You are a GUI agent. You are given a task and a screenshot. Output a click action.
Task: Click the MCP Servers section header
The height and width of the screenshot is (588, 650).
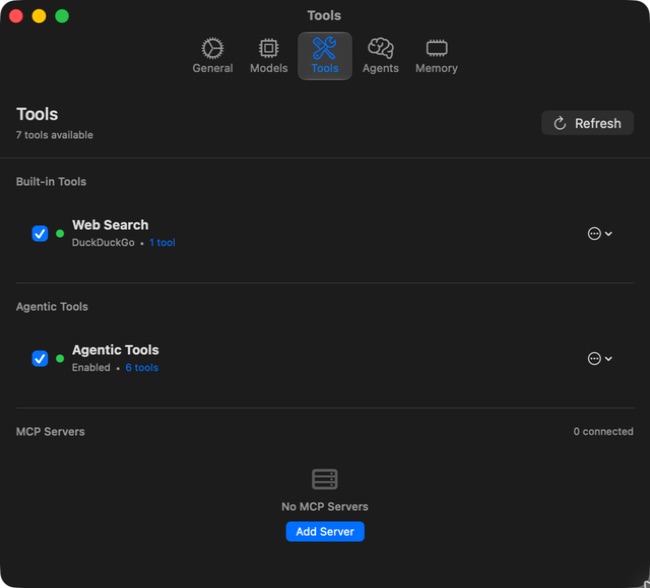tap(50, 432)
